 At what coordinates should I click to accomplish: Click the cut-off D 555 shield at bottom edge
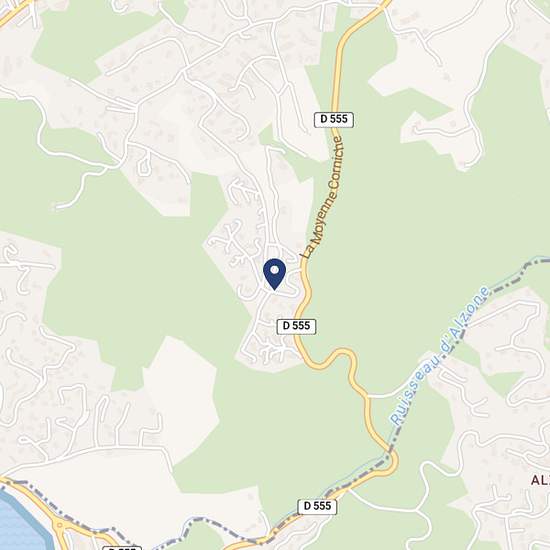(x=122, y=548)
